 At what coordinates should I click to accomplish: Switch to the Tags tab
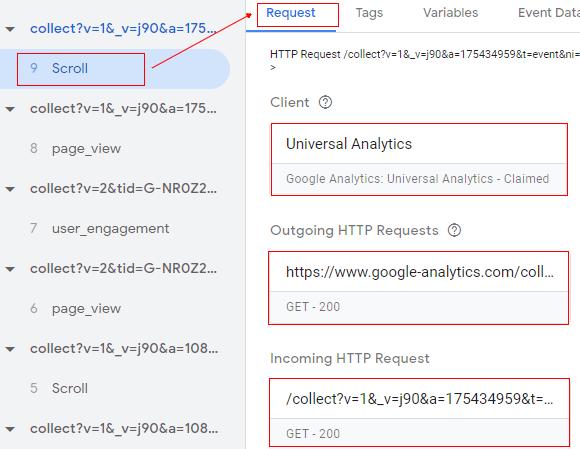pos(369,13)
